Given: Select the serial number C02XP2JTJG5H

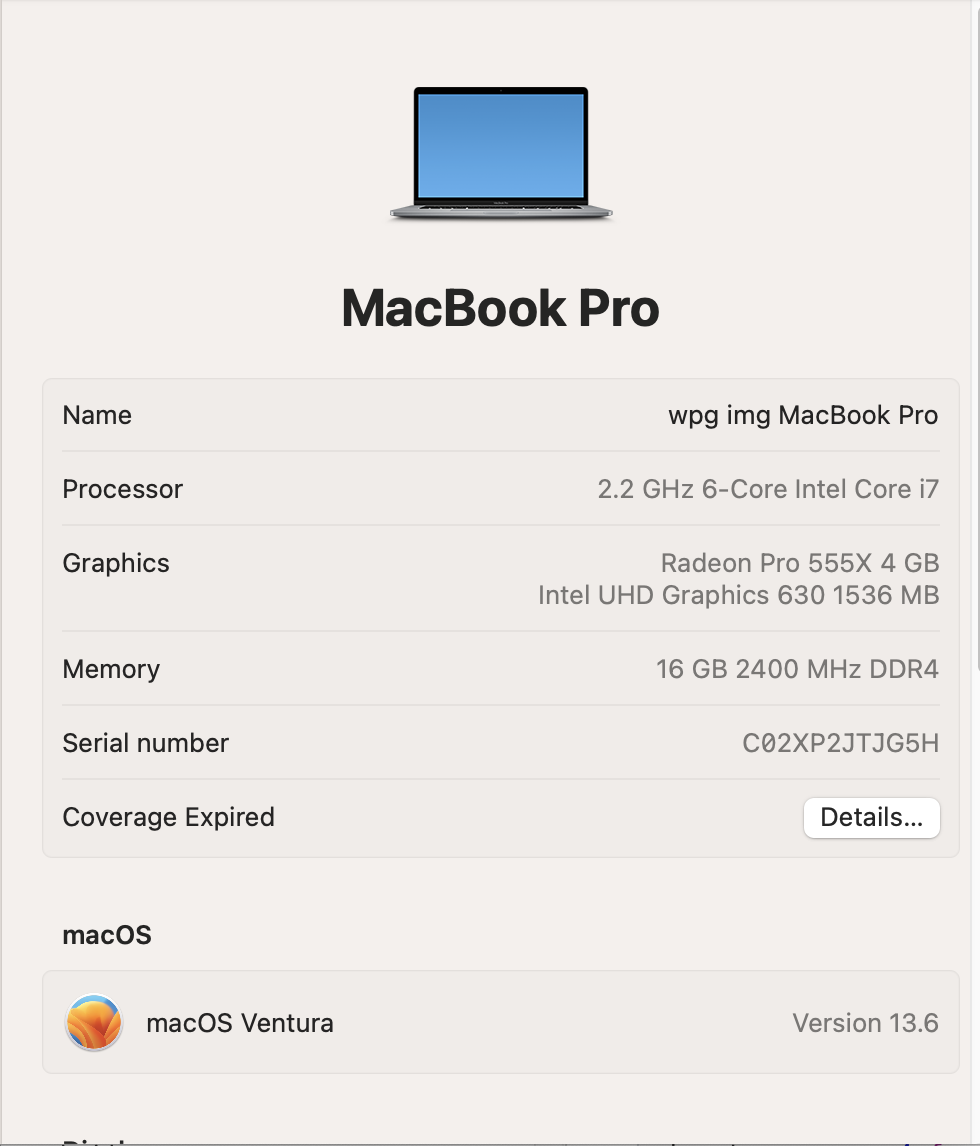Looking at the screenshot, I should tap(840, 743).
